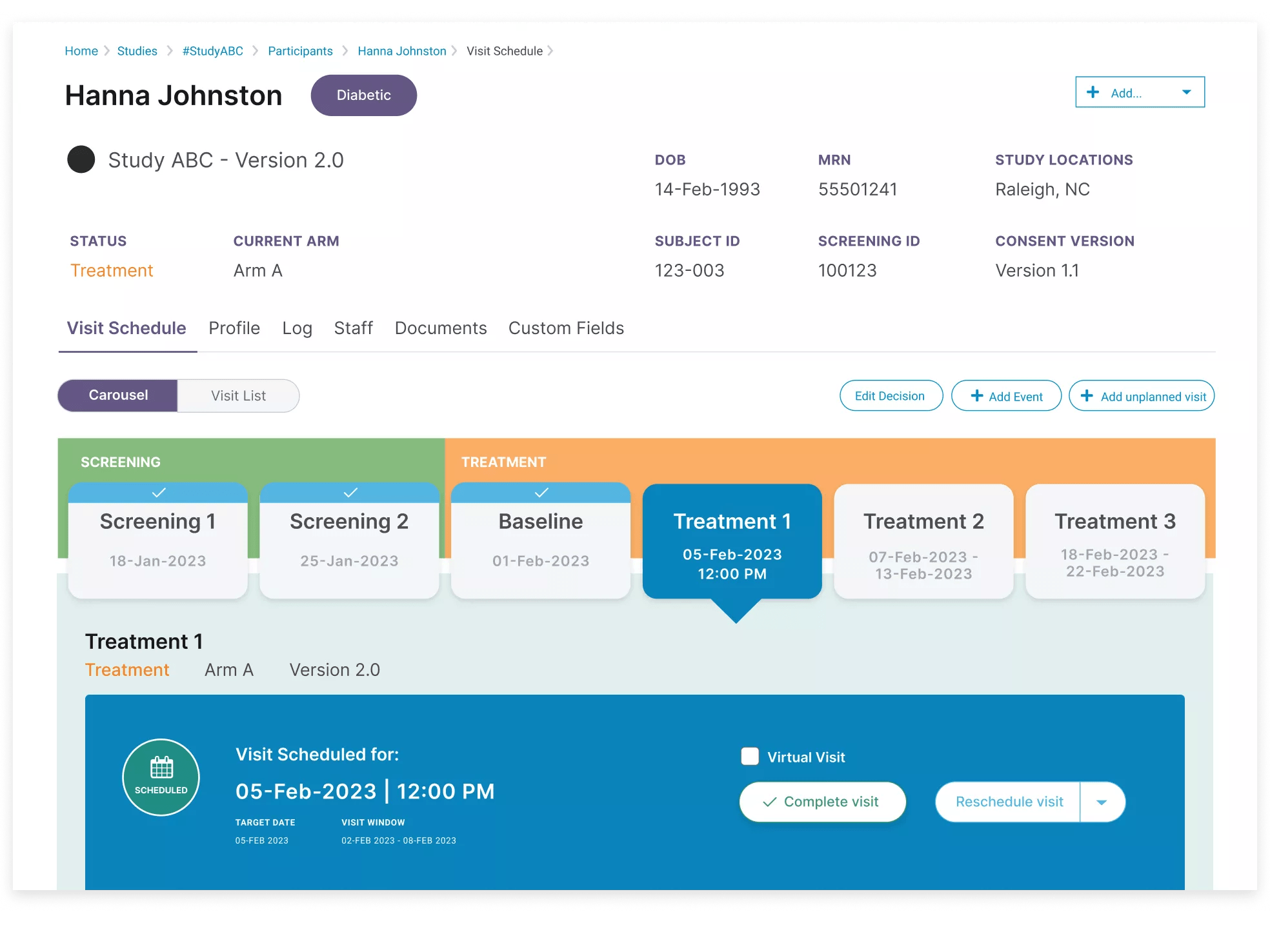
Task: Click the Complete visit button
Action: click(822, 801)
